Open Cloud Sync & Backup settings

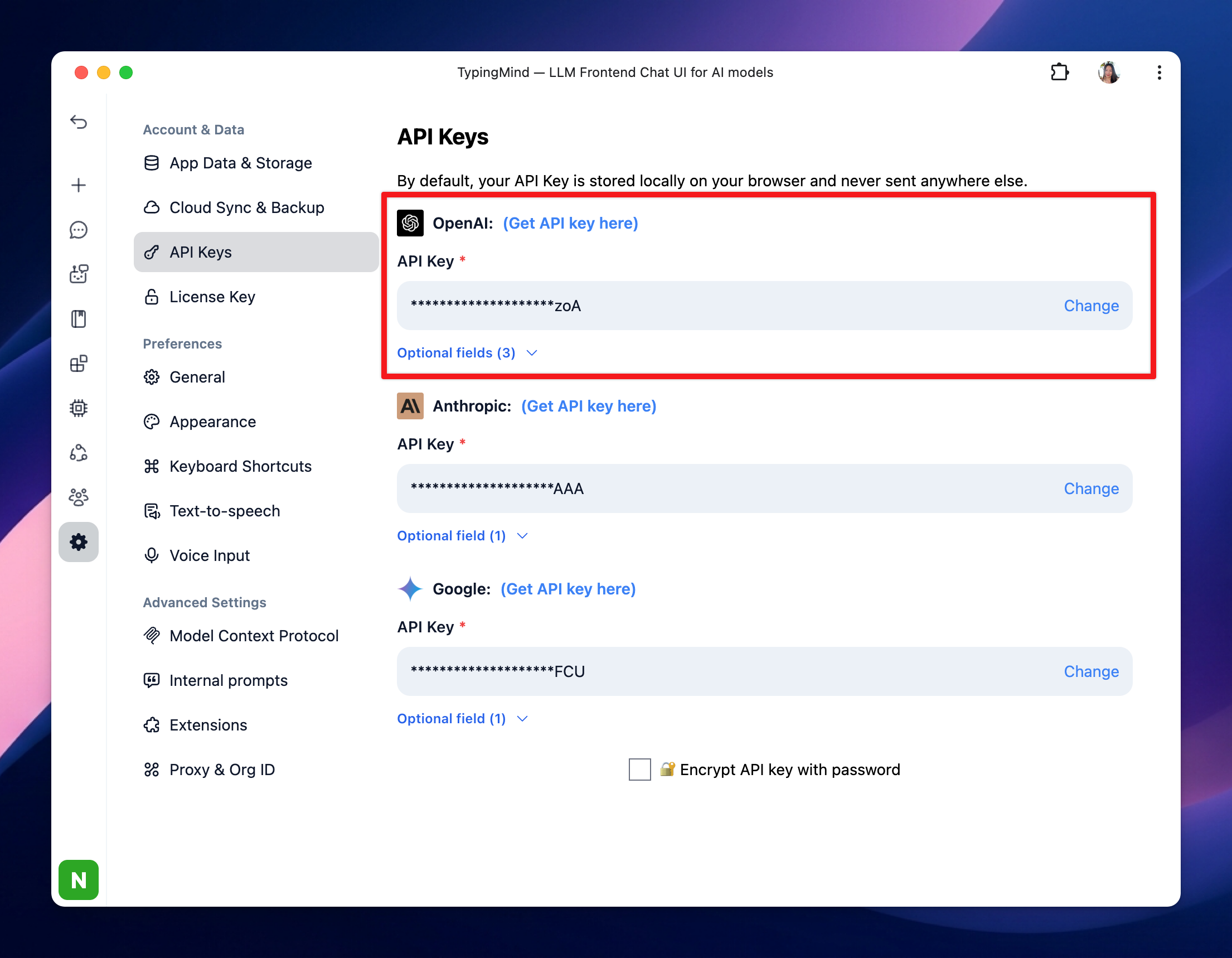(x=256, y=207)
